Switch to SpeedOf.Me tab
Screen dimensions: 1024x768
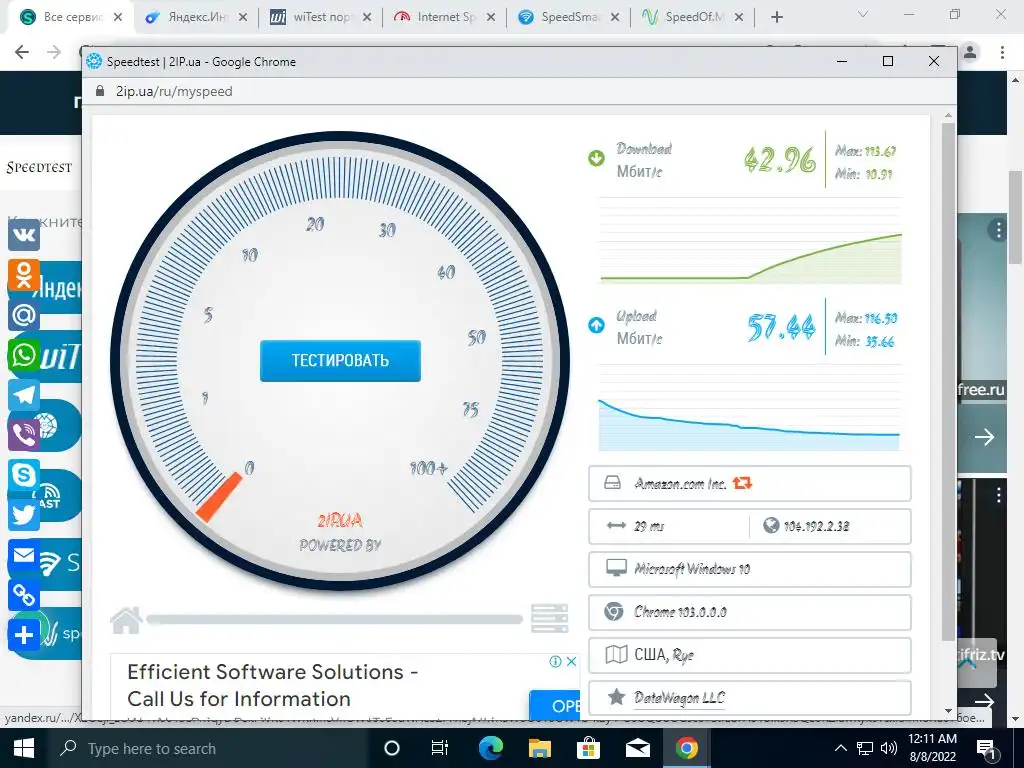coord(693,17)
